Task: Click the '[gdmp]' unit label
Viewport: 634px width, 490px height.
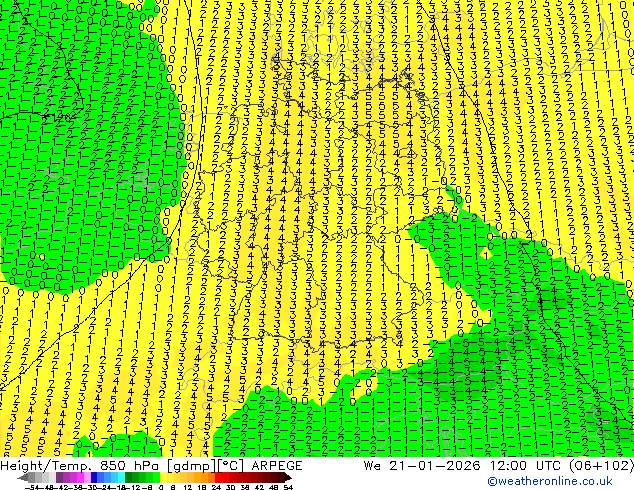Action: [192, 466]
